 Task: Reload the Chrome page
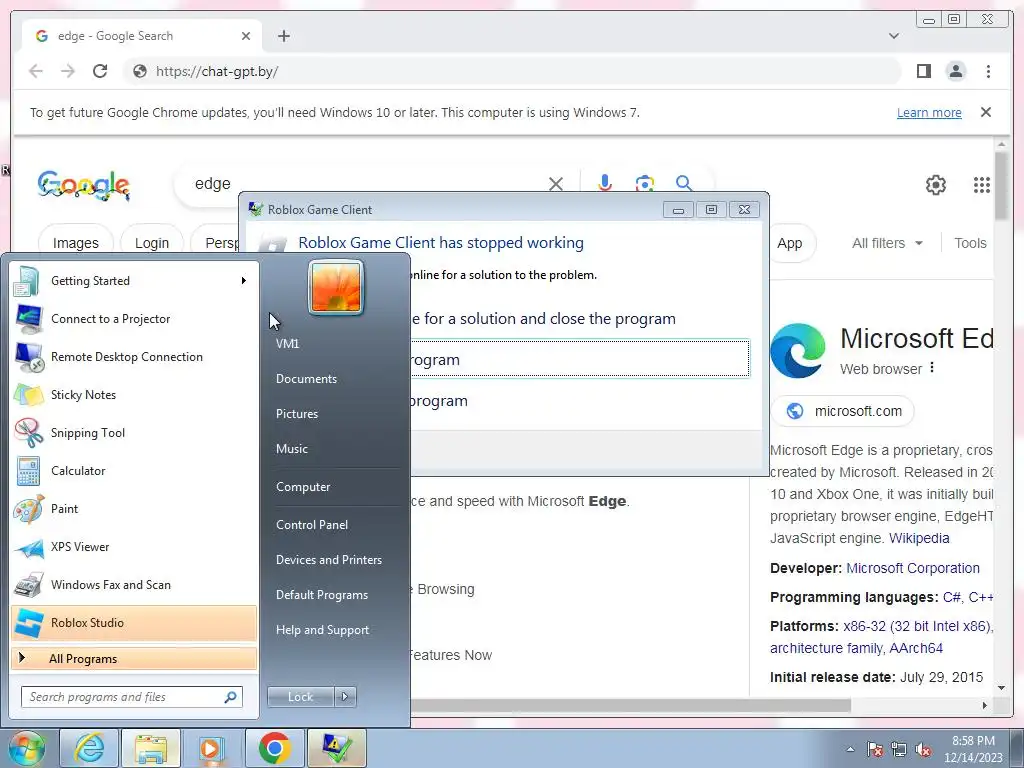[x=100, y=71]
